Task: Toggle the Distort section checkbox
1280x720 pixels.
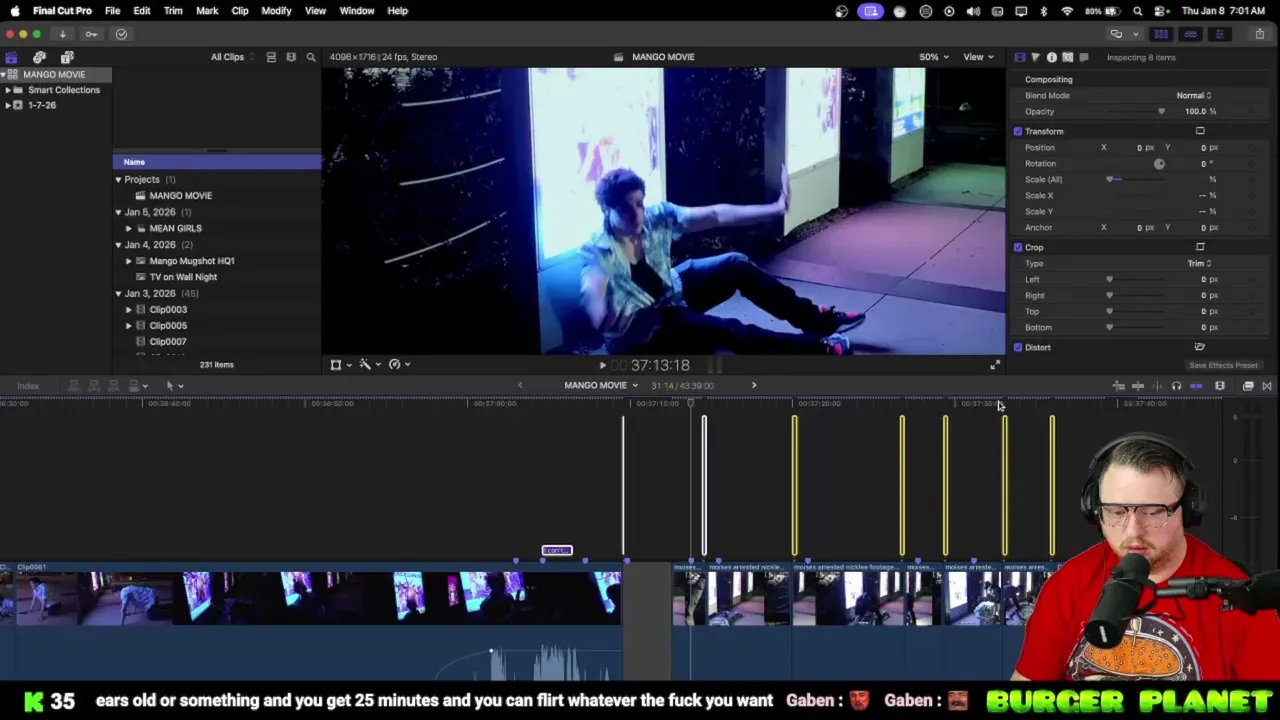Action: (1018, 347)
